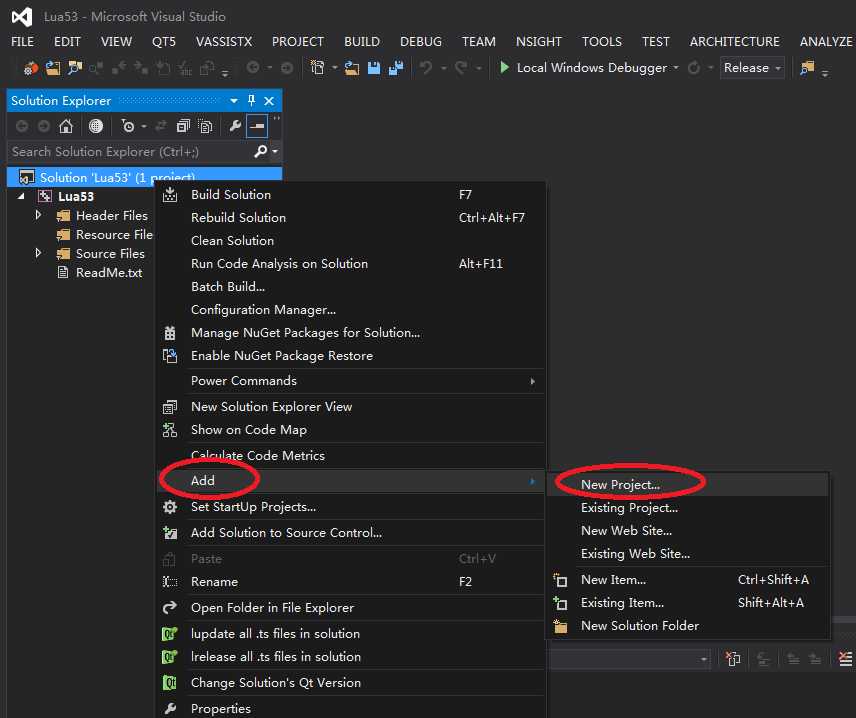Click the Qt icon beside lupdate entry
Image resolution: width=856 pixels, height=718 pixels.
pyautogui.click(x=170, y=634)
